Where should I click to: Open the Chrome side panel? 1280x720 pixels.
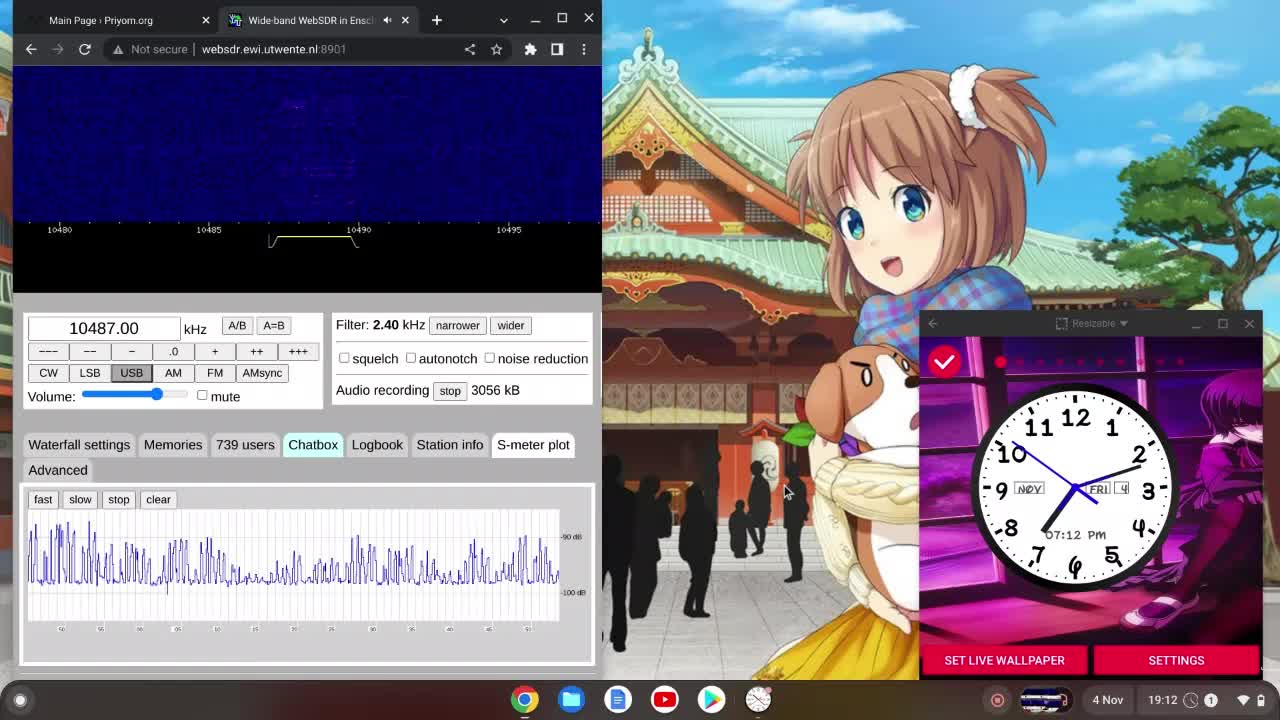[557, 49]
